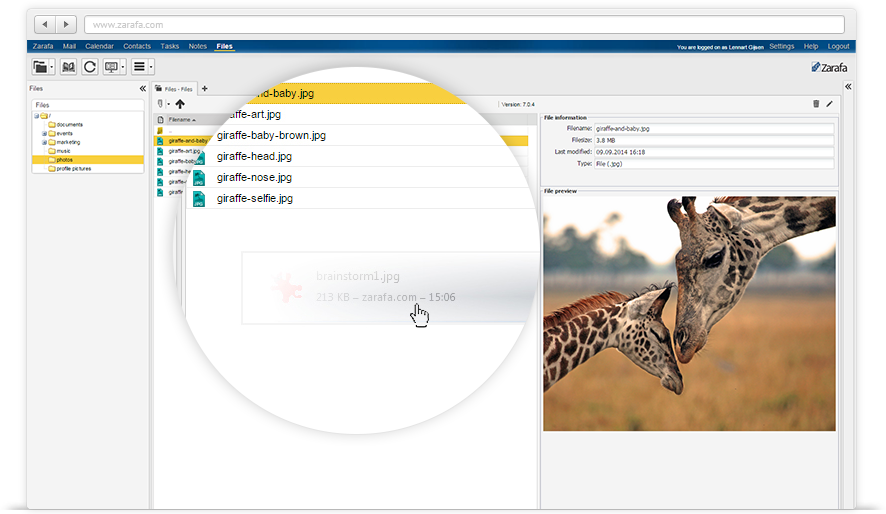Expand the events folder node
The image size is (886, 514).
click(x=44, y=134)
